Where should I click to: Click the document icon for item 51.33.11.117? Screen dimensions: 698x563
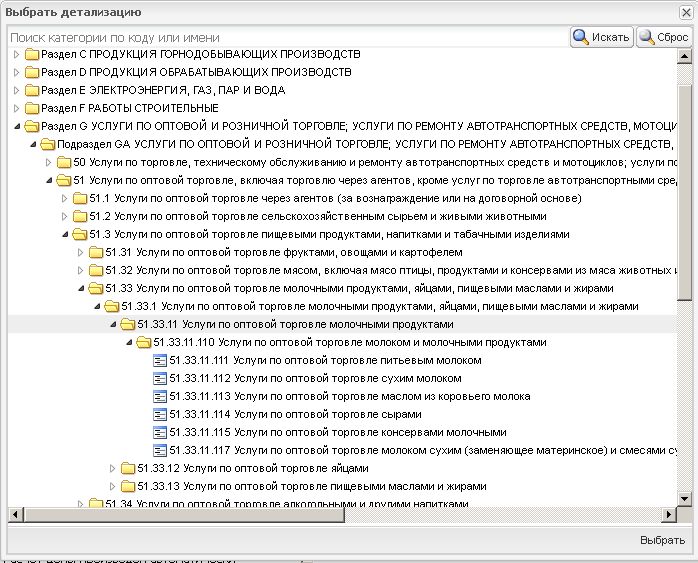pos(160,450)
